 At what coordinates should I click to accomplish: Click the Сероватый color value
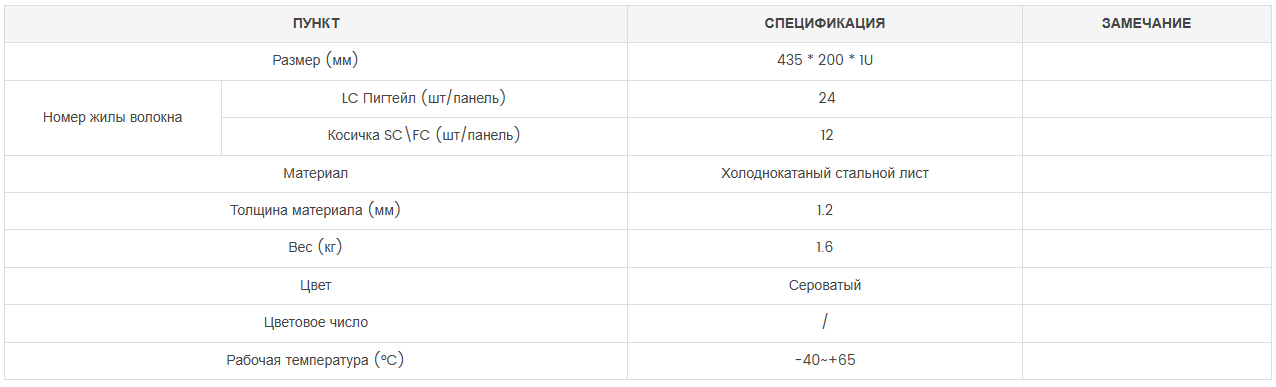(825, 286)
